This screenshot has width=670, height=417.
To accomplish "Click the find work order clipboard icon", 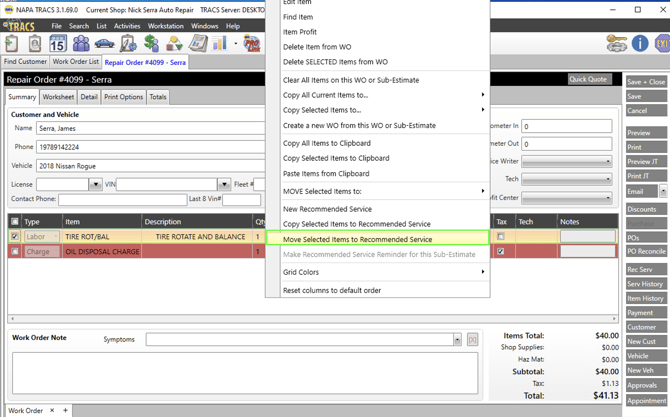I will (x=35, y=44).
